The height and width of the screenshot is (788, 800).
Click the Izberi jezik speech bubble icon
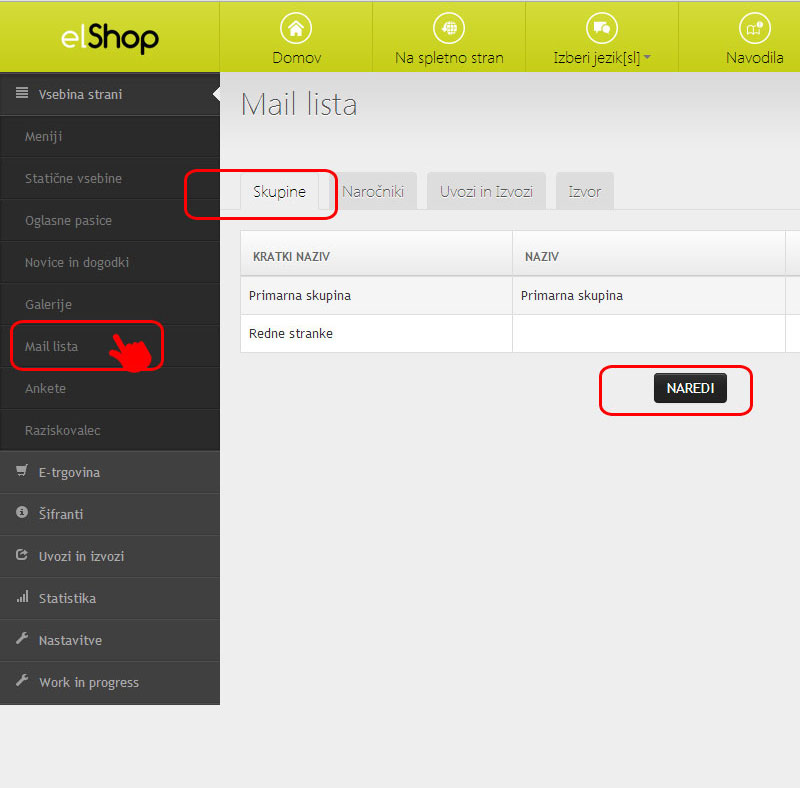(602, 28)
